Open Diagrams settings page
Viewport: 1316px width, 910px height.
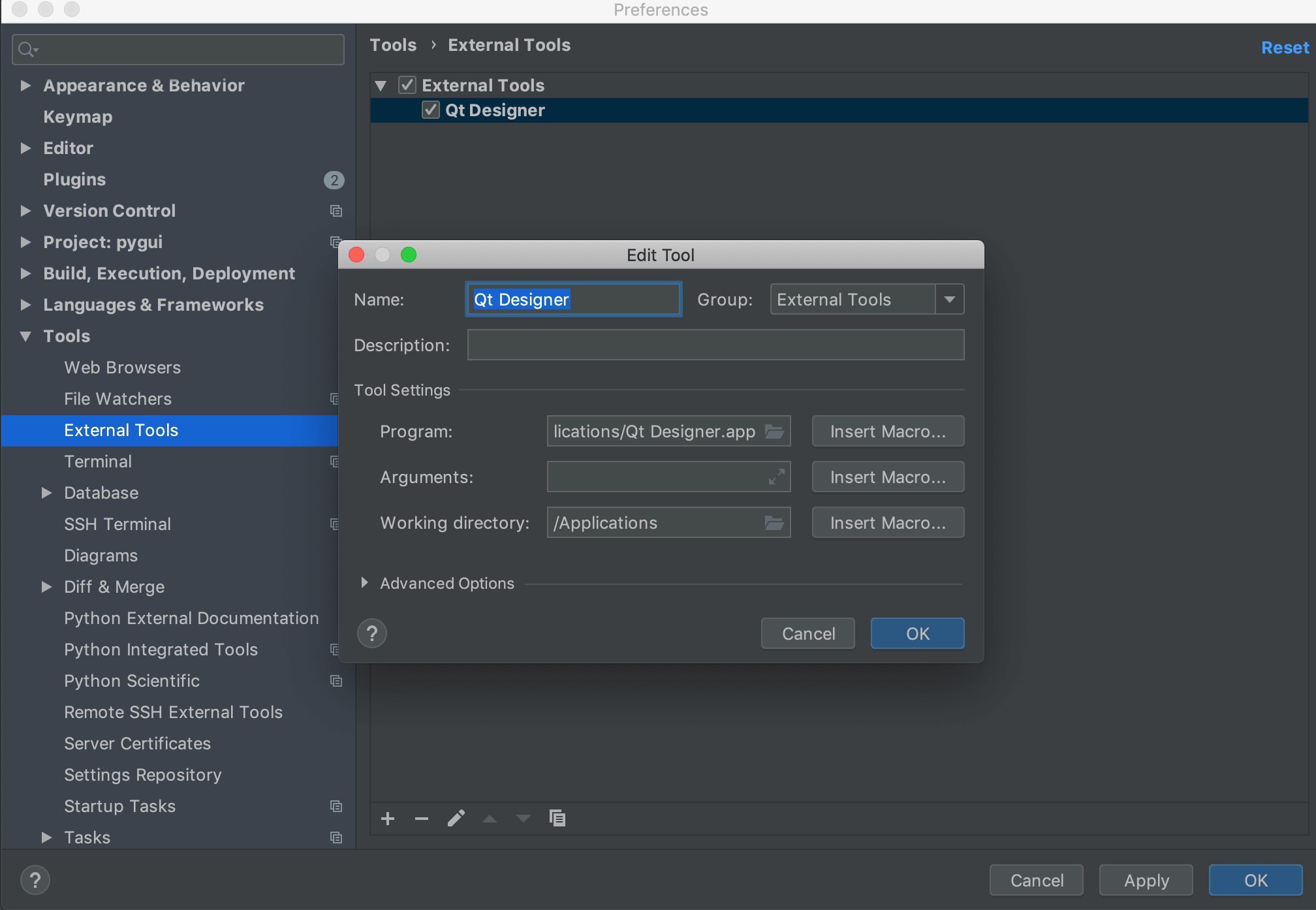(101, 556)
